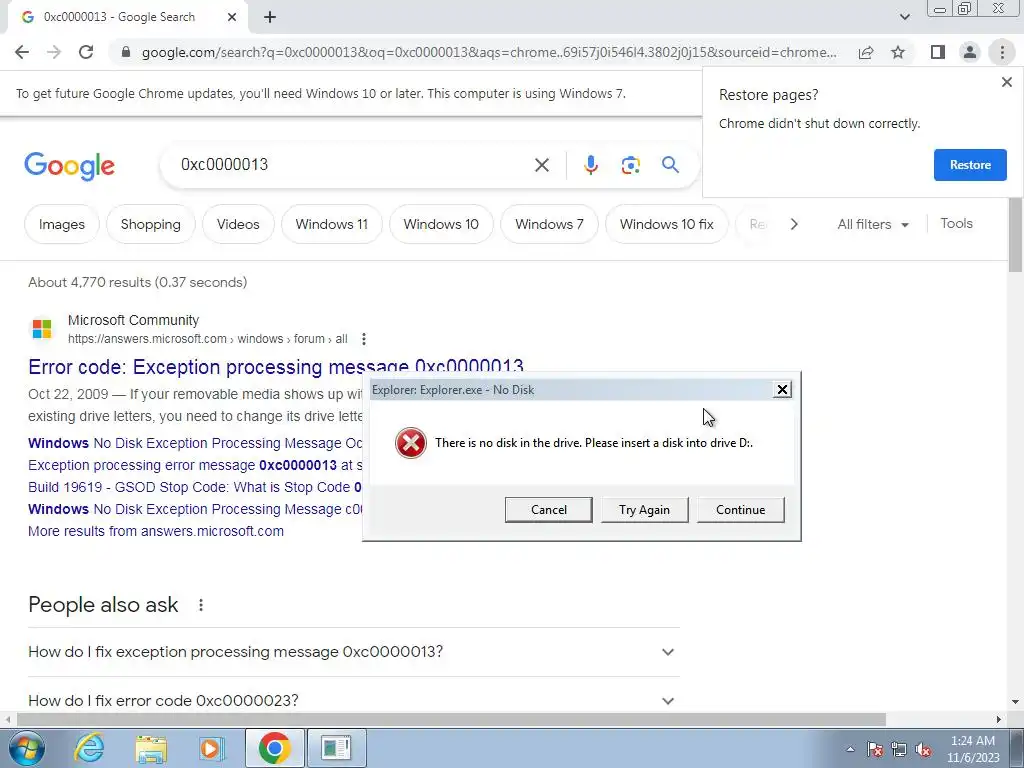Select the Windows 7 filter chip
Viewport: 1024px width, 768px height.
[x=549, y=224]
